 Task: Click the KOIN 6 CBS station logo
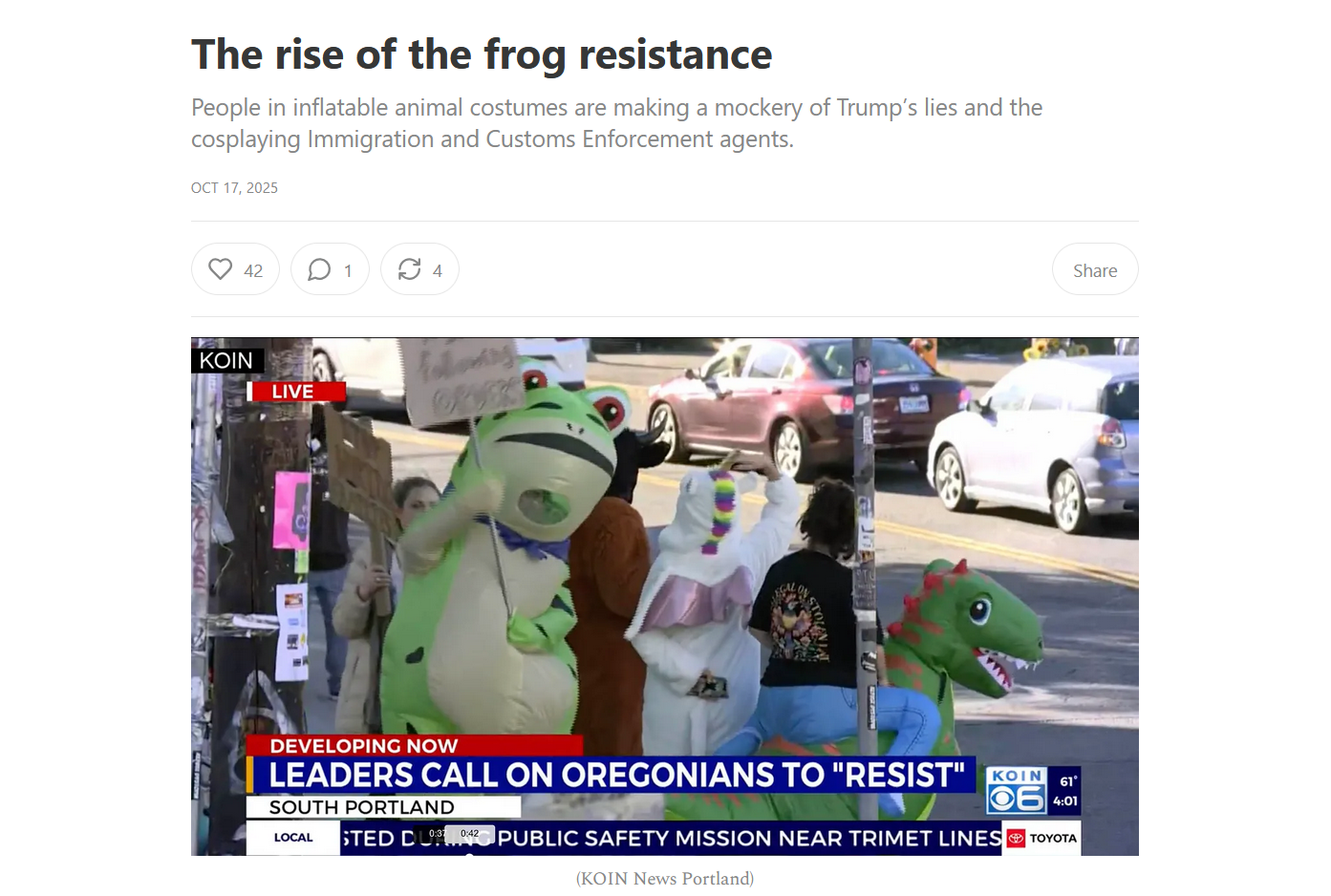click(1017, 791)
